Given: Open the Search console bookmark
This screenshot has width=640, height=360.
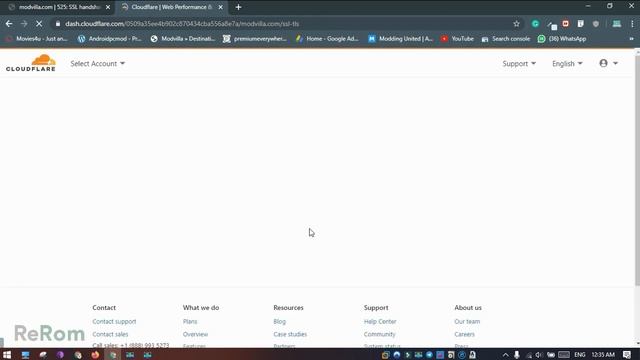Looking at the screenshot, I should click(506, 39).
